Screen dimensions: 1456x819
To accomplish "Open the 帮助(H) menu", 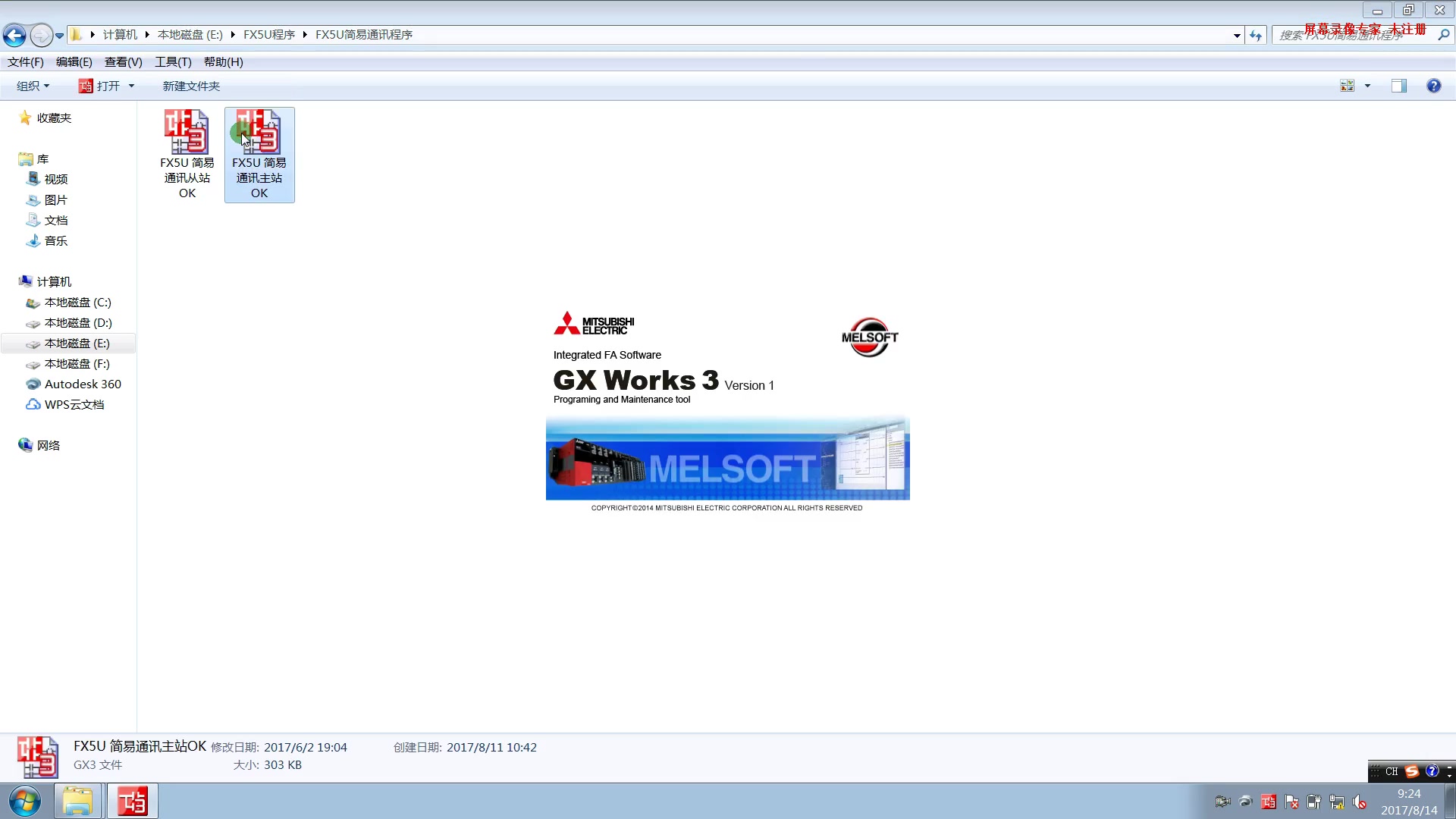I will coord(224,62).
